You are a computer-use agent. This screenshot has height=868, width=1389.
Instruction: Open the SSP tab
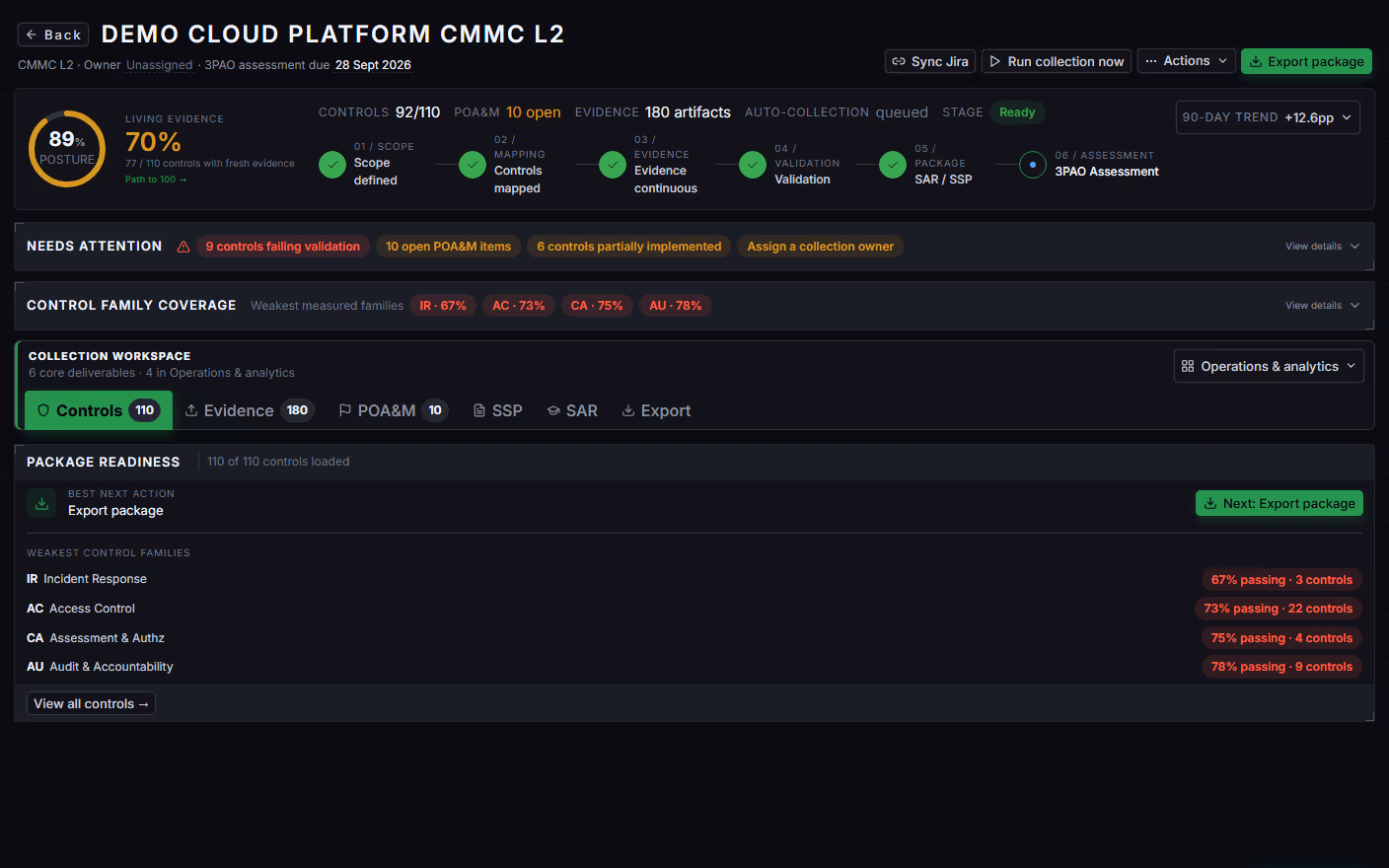click(x=497, y=410)
